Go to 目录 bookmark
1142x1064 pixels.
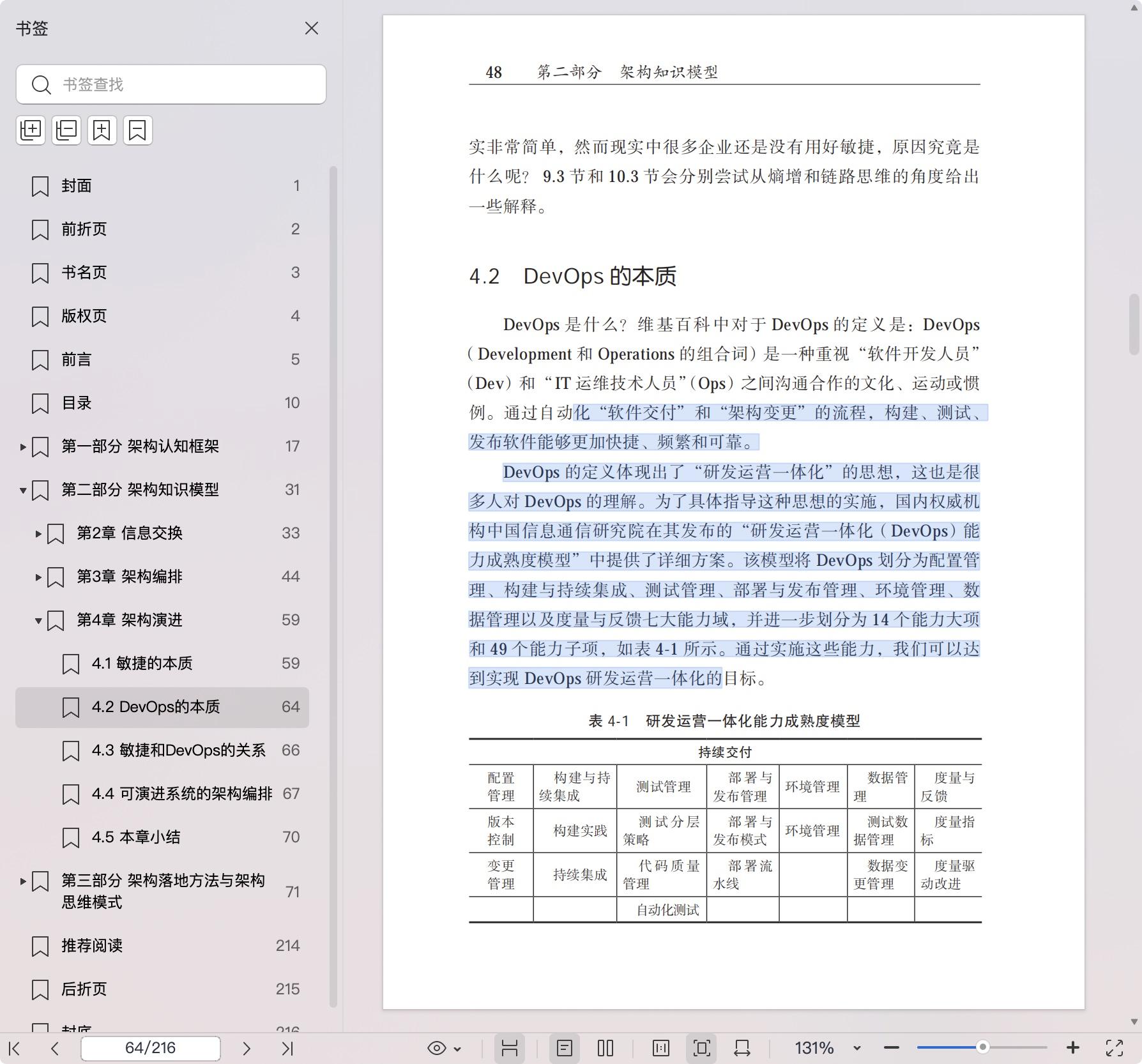(x=162, y=403)
